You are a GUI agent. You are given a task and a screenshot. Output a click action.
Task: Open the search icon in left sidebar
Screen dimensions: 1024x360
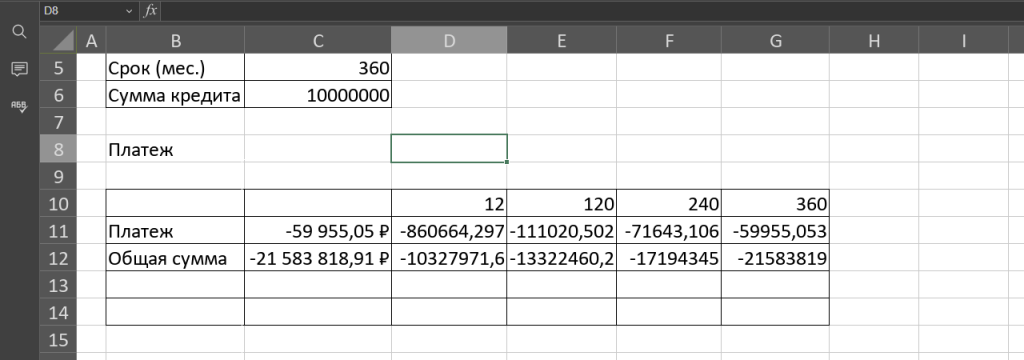20,32
